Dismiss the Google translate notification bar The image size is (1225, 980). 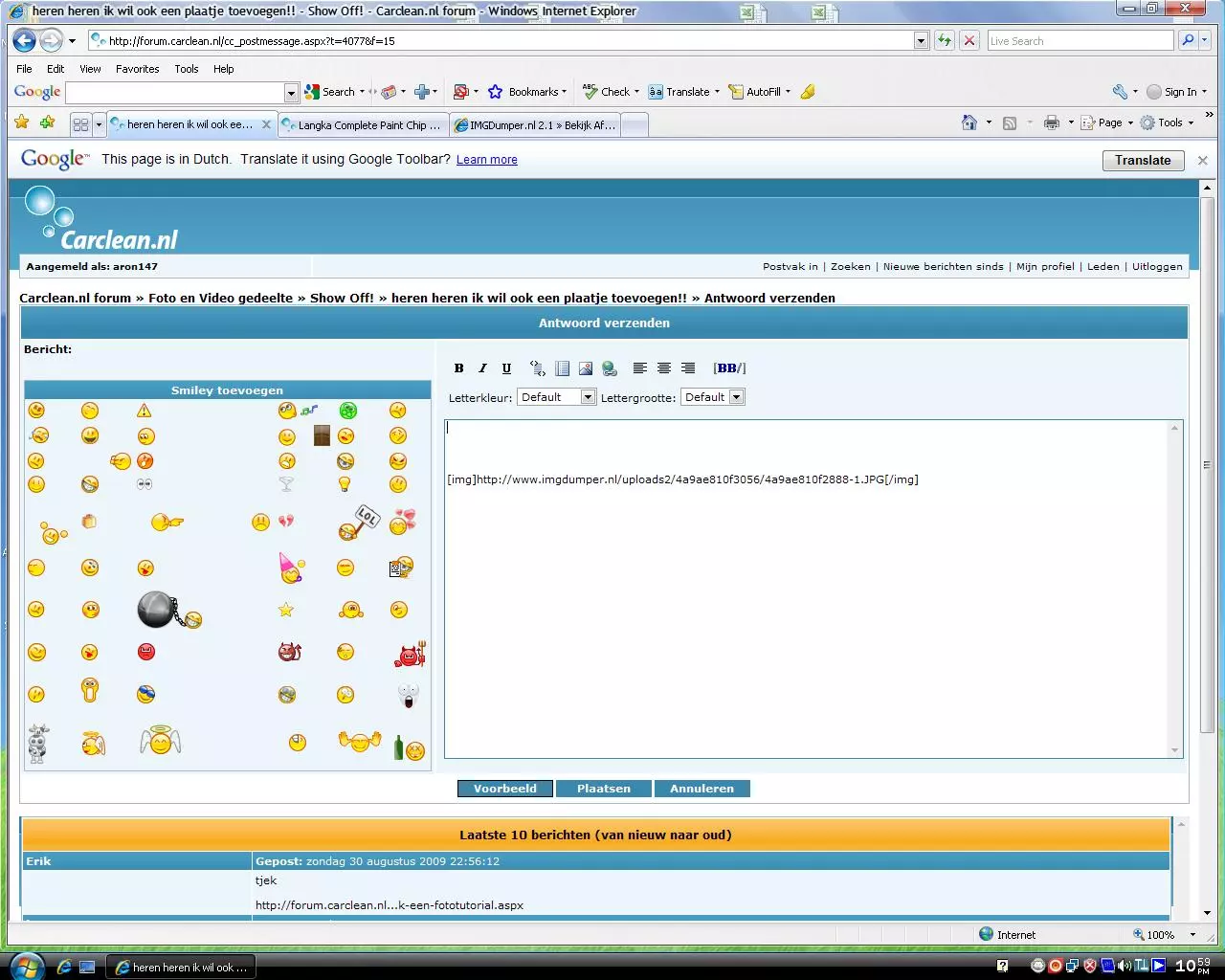point(1203,161)
